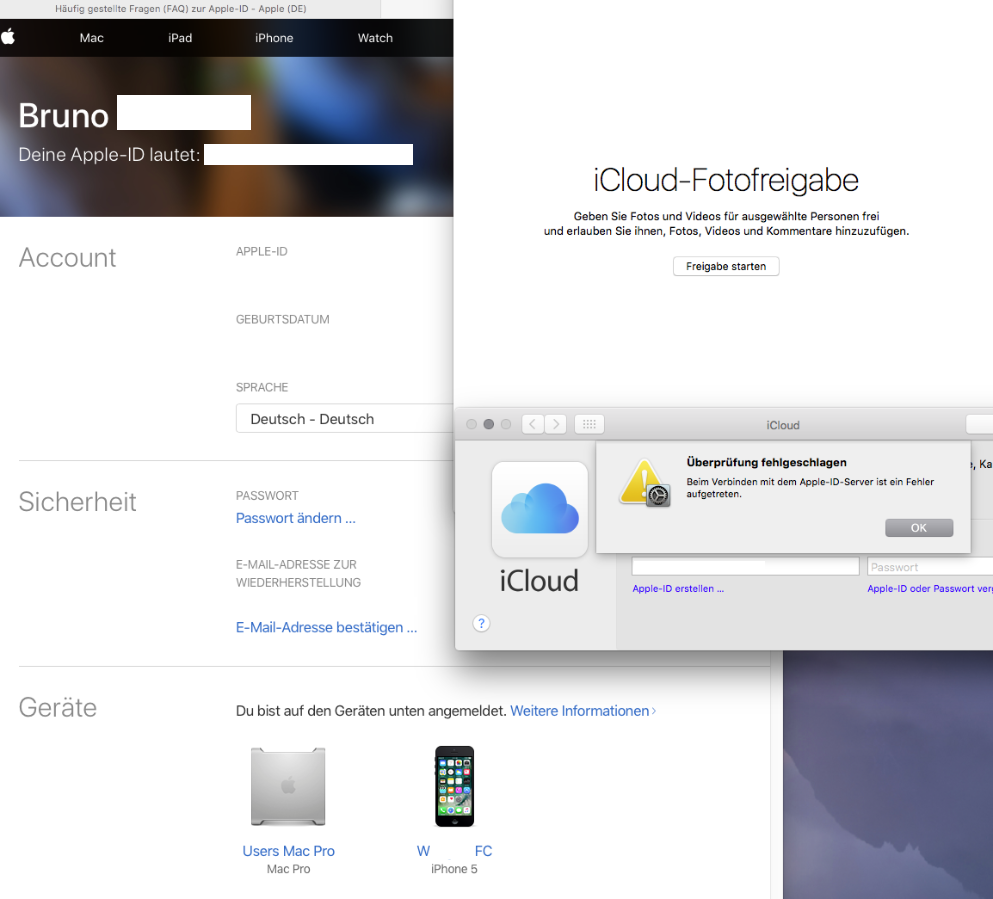Viewport: 993px width, 899px height.
Task: Focus the Passwort input field
Action: pos(930,567)
